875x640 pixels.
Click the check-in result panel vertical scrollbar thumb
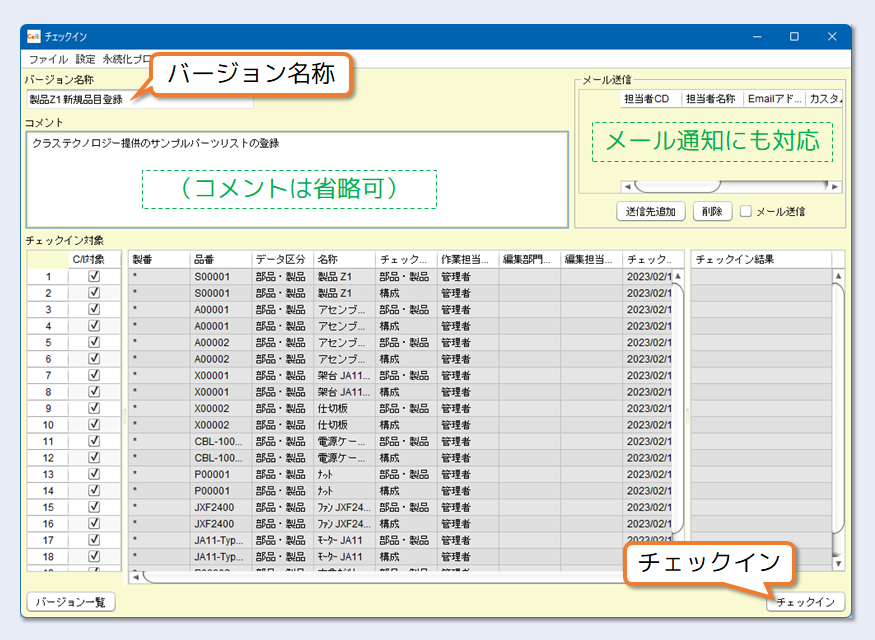[x=838, y=407]
